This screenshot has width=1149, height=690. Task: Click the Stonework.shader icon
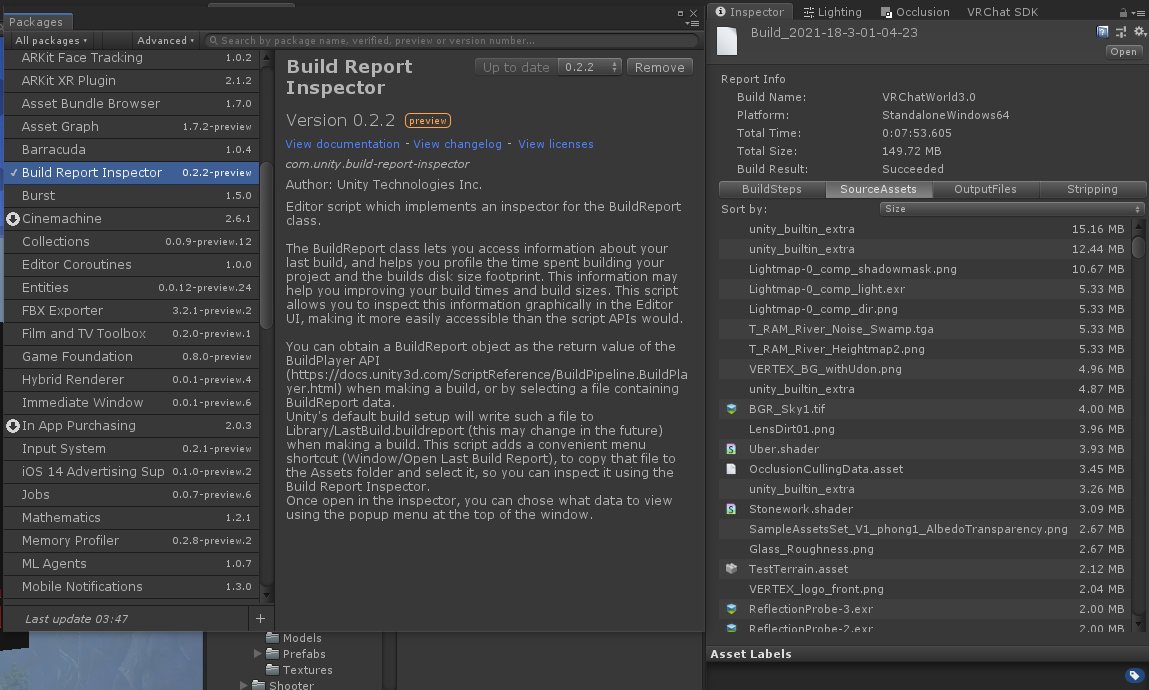pyautogui.click(x=731, y=509)
